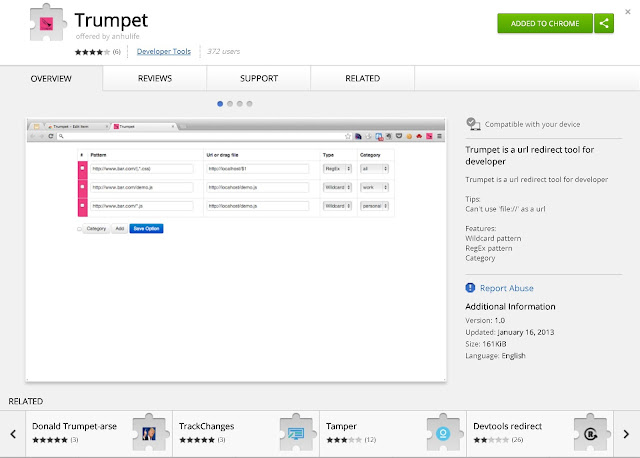This screenshot has height=458, width=640.
Task: Switch to the Related tab
Action: click(x=362, y=78)
